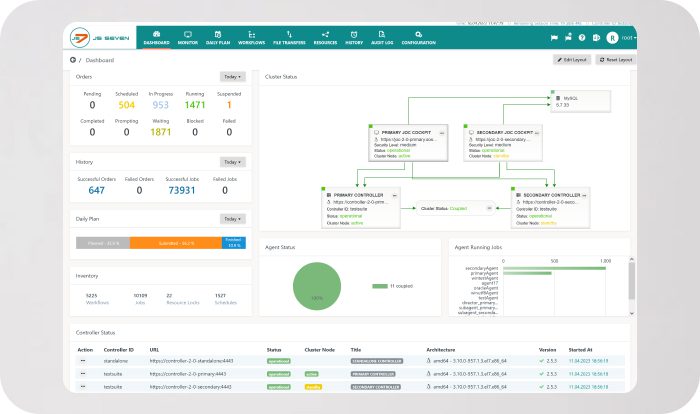Open the Configuration menu item

click(x=418, y=38)
